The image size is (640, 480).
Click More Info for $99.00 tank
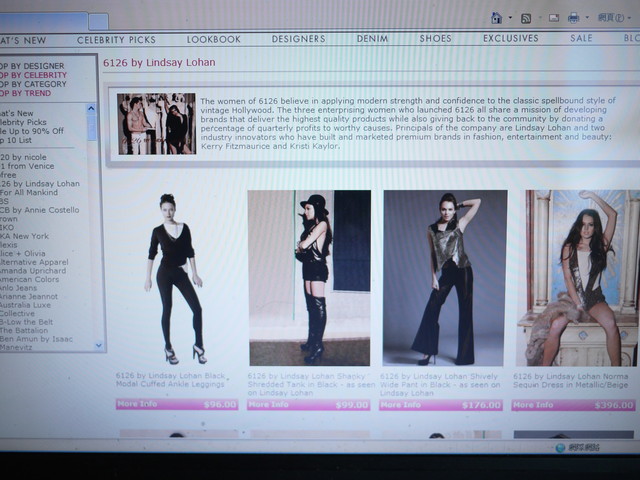tap(309, 405)
